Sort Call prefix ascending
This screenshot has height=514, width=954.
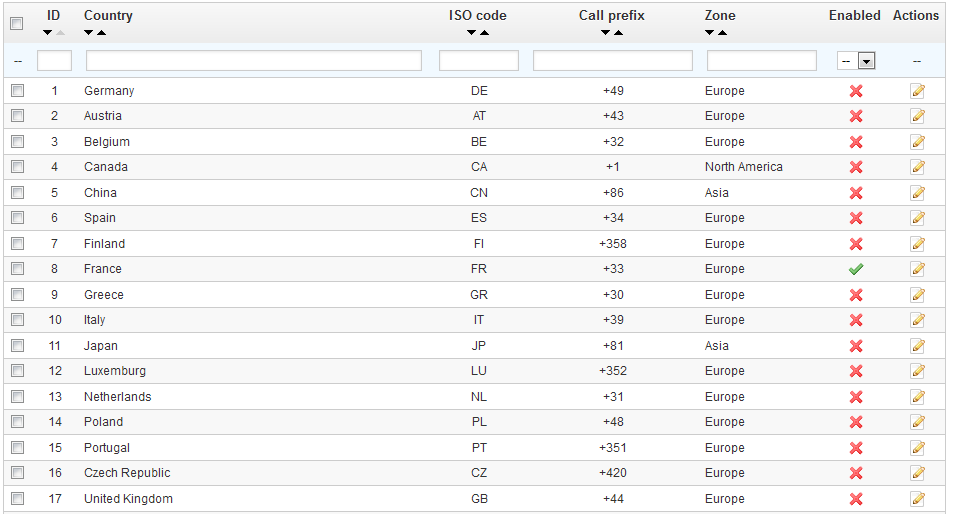pyautogui.click(x=618, y=33)
